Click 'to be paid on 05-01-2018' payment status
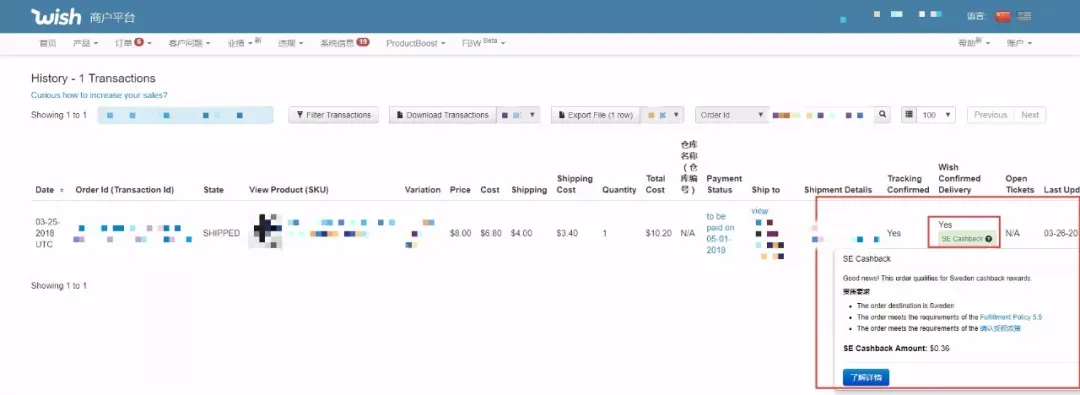Viewport: 1080px width, 395px height. tap(720, 233)
